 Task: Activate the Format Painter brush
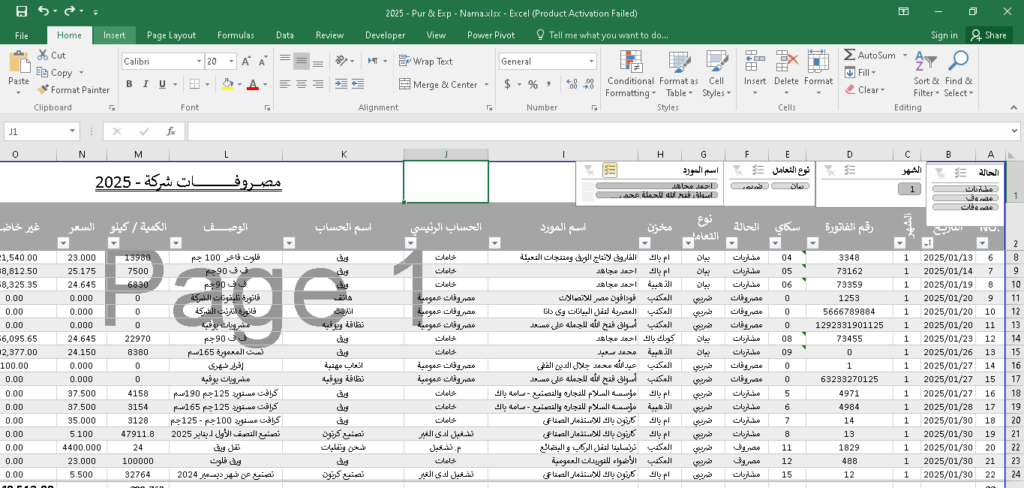coord(73,89)
